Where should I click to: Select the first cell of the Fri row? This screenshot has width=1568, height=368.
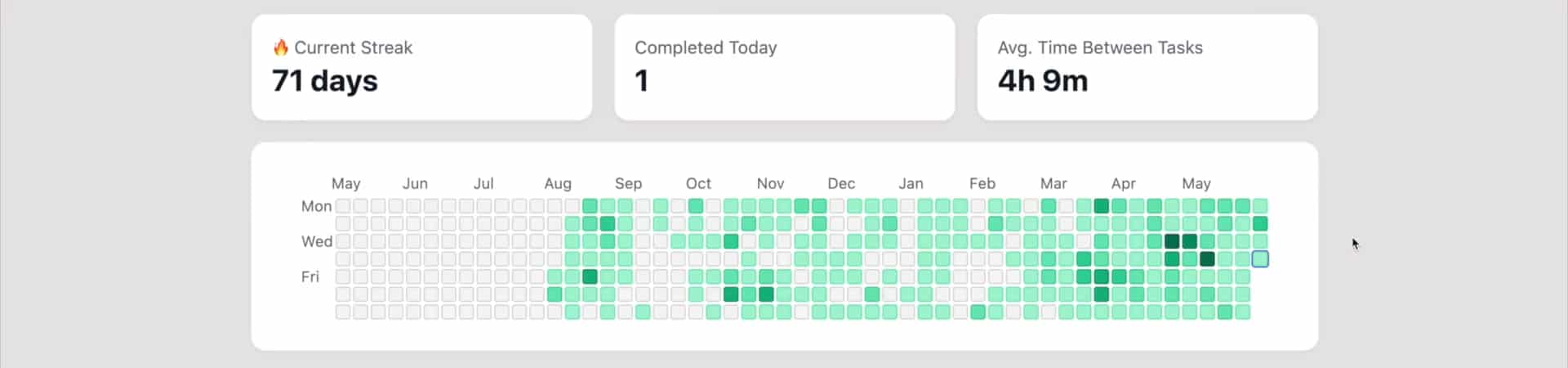343,276
